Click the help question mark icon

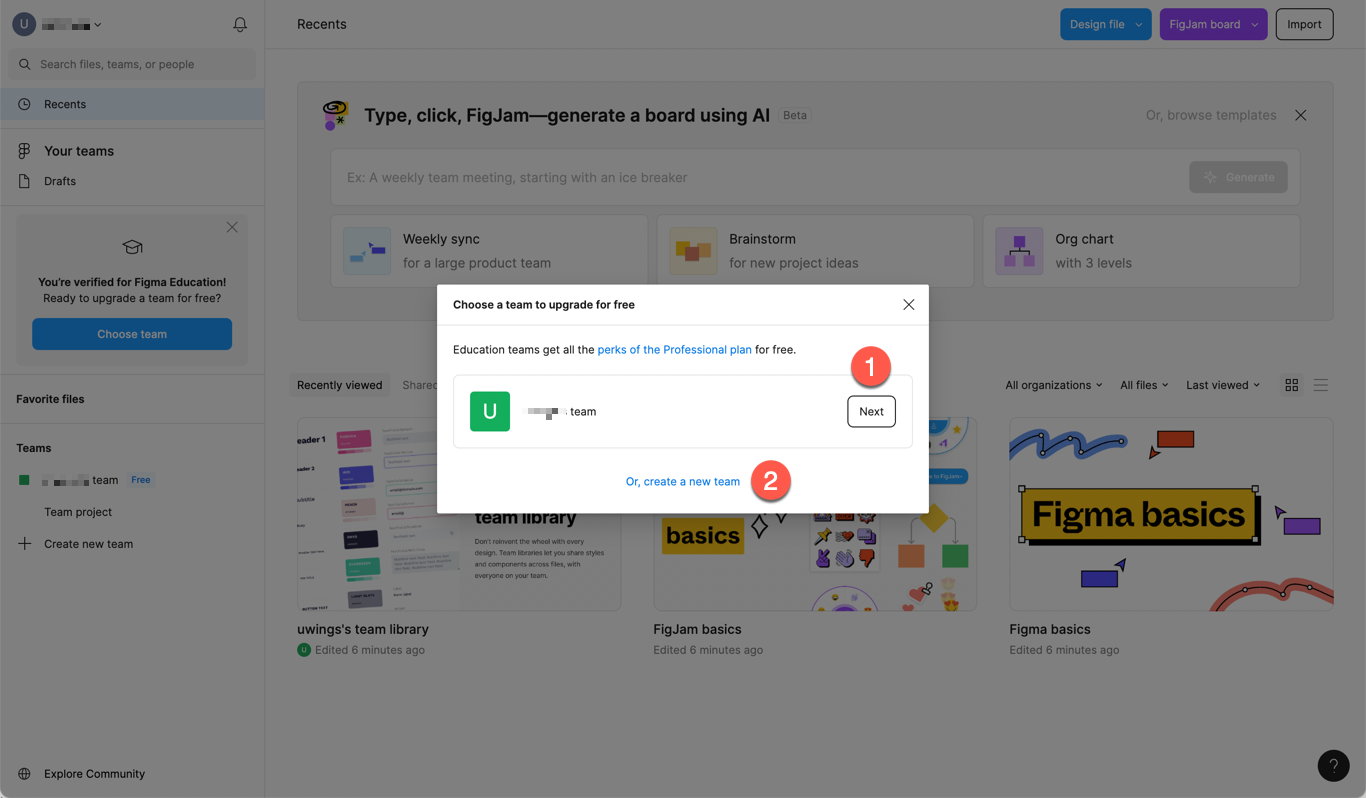tap(1333, 766)
